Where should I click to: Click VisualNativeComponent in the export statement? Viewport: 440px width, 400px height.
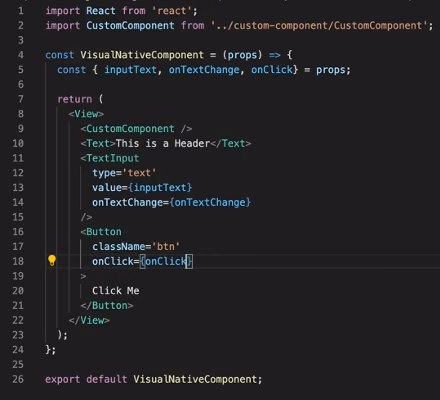pyautogui.click(x=195, y=379)
